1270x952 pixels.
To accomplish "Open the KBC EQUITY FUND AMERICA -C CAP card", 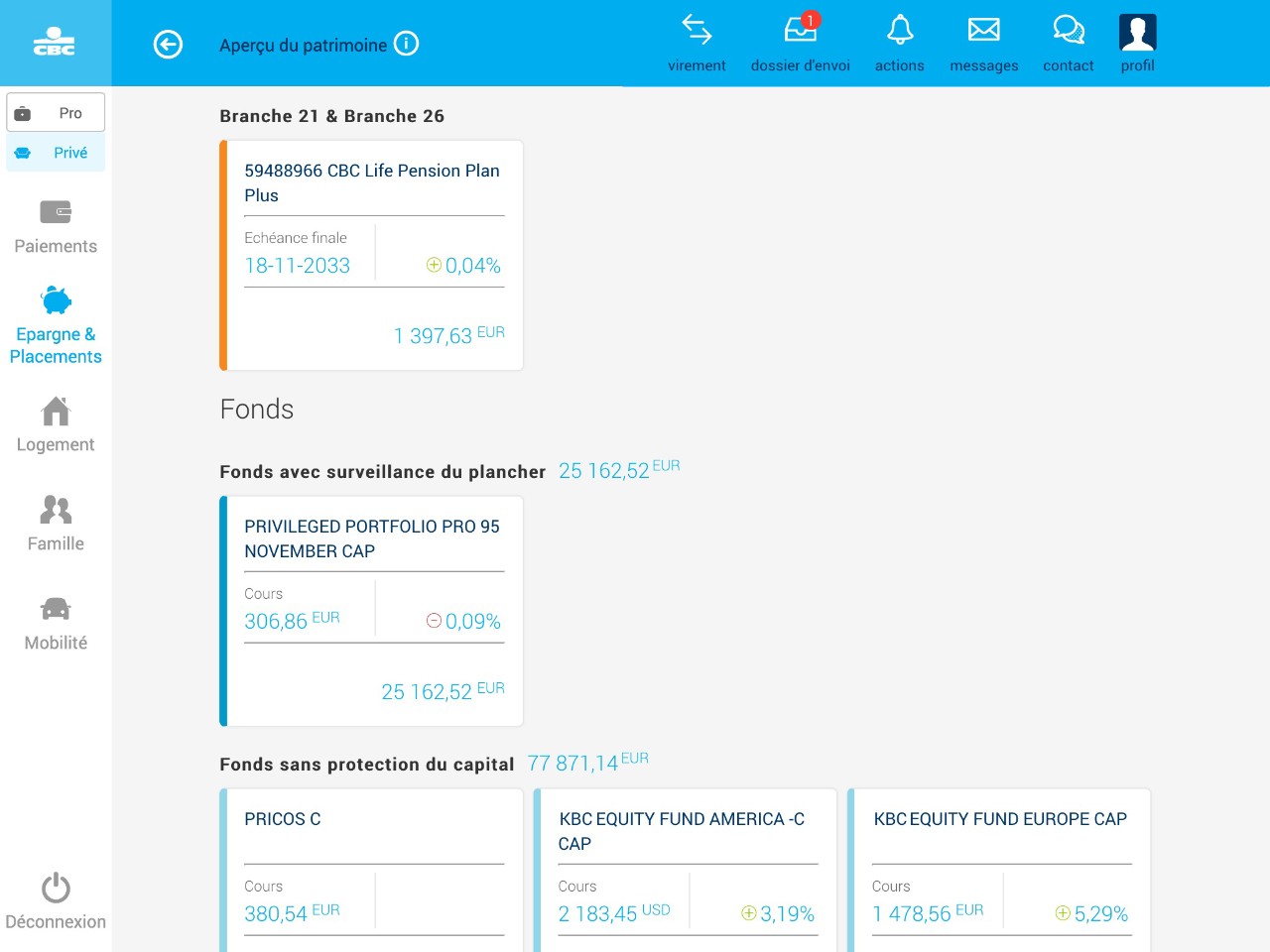I will pos(686,871).
